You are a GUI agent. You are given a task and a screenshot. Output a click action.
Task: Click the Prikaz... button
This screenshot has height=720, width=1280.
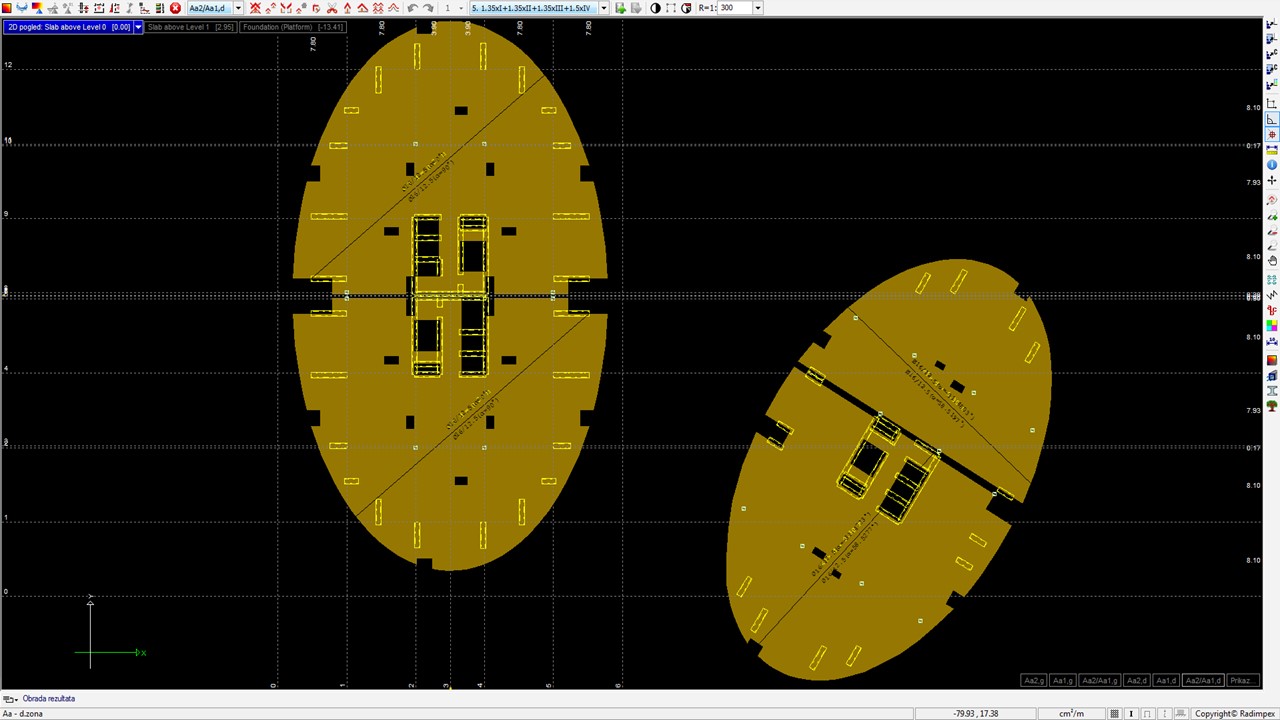pos(1241,681)
